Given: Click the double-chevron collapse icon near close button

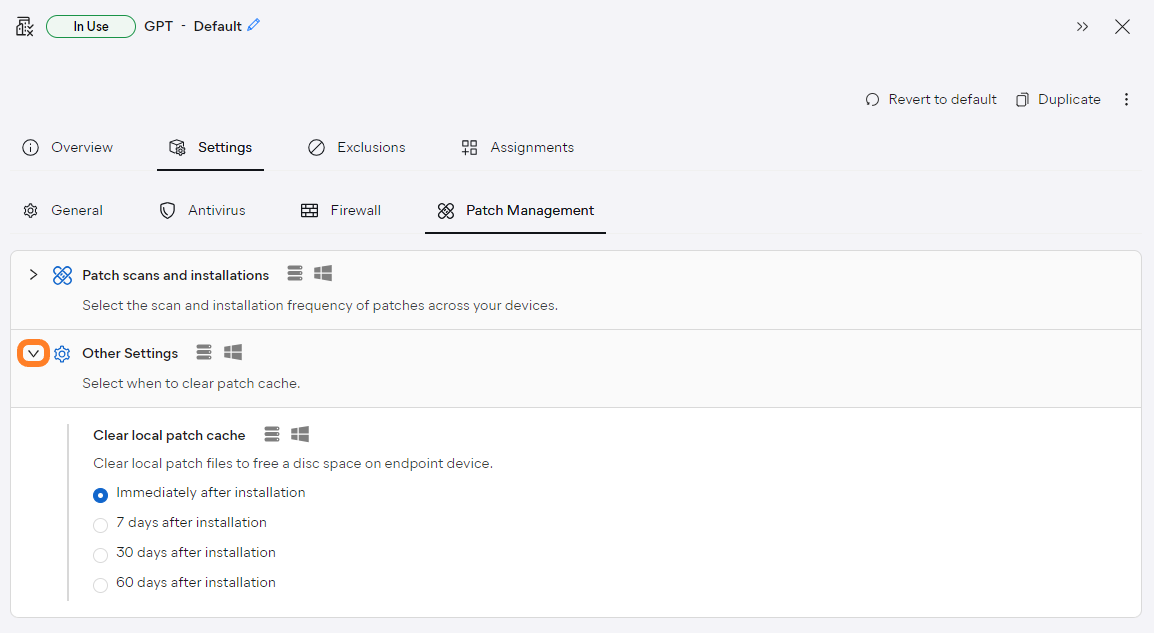Looking at the screenshot, I should pos(1082,27).
